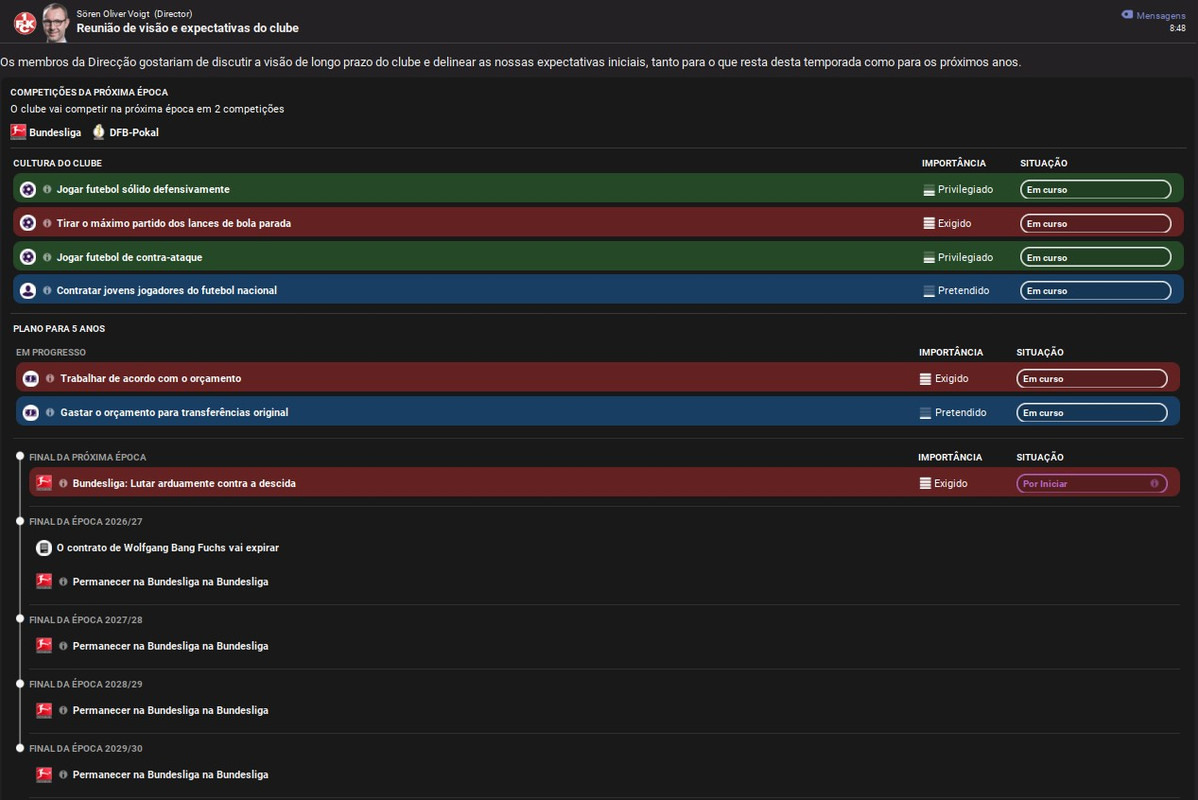
Task: Click info icon in 2028/29 Permanecer row
Action: tap(63, 710)
